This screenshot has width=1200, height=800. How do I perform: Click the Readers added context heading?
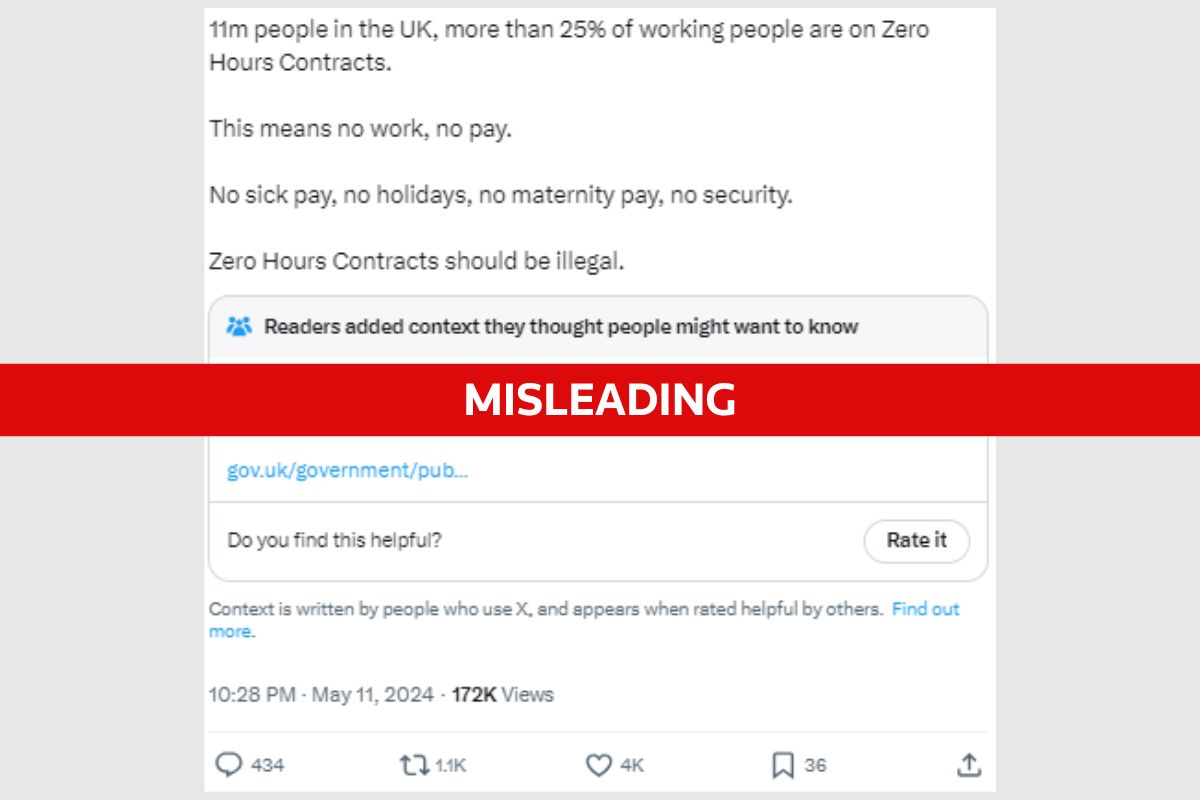561,326
